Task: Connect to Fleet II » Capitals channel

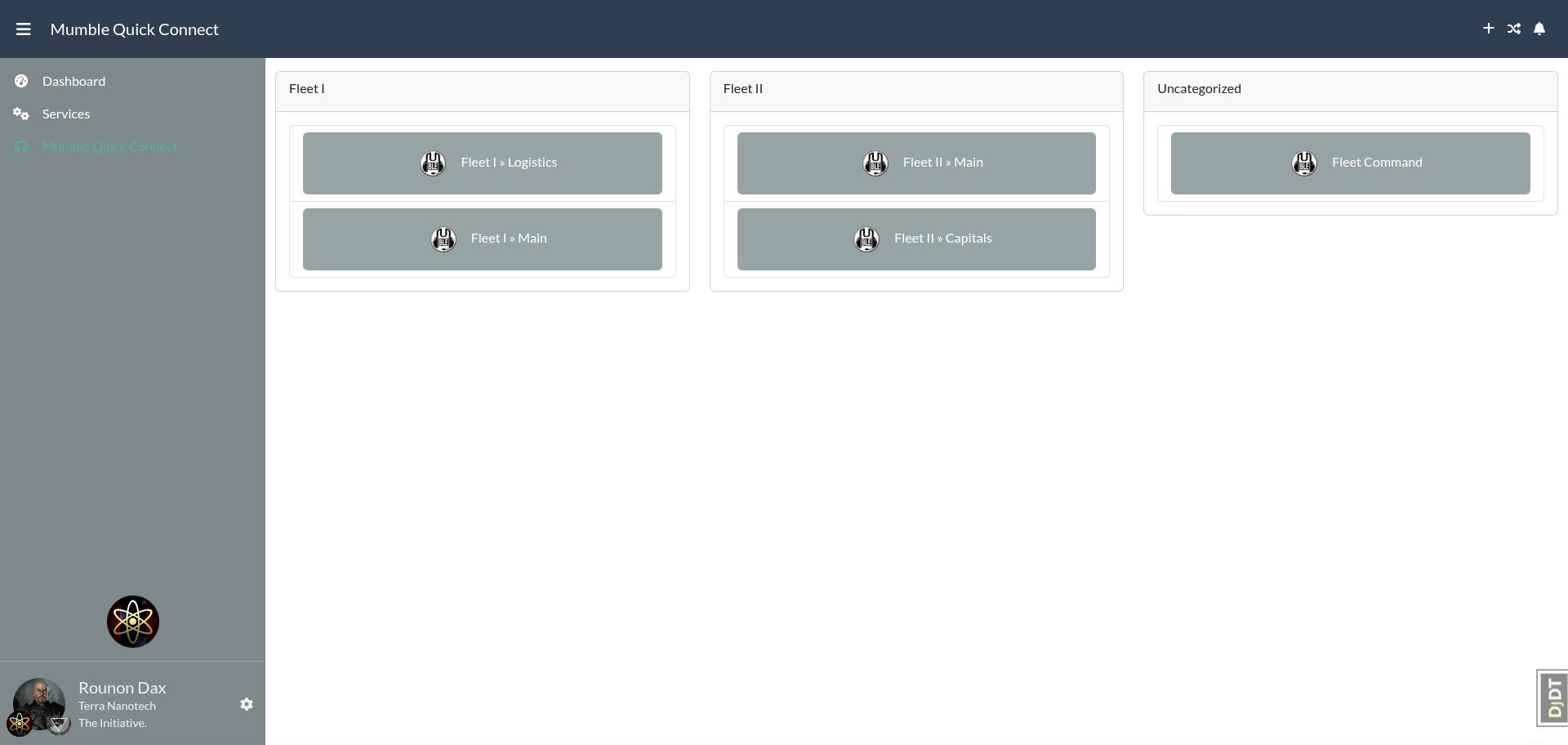Action: point(916,239)
